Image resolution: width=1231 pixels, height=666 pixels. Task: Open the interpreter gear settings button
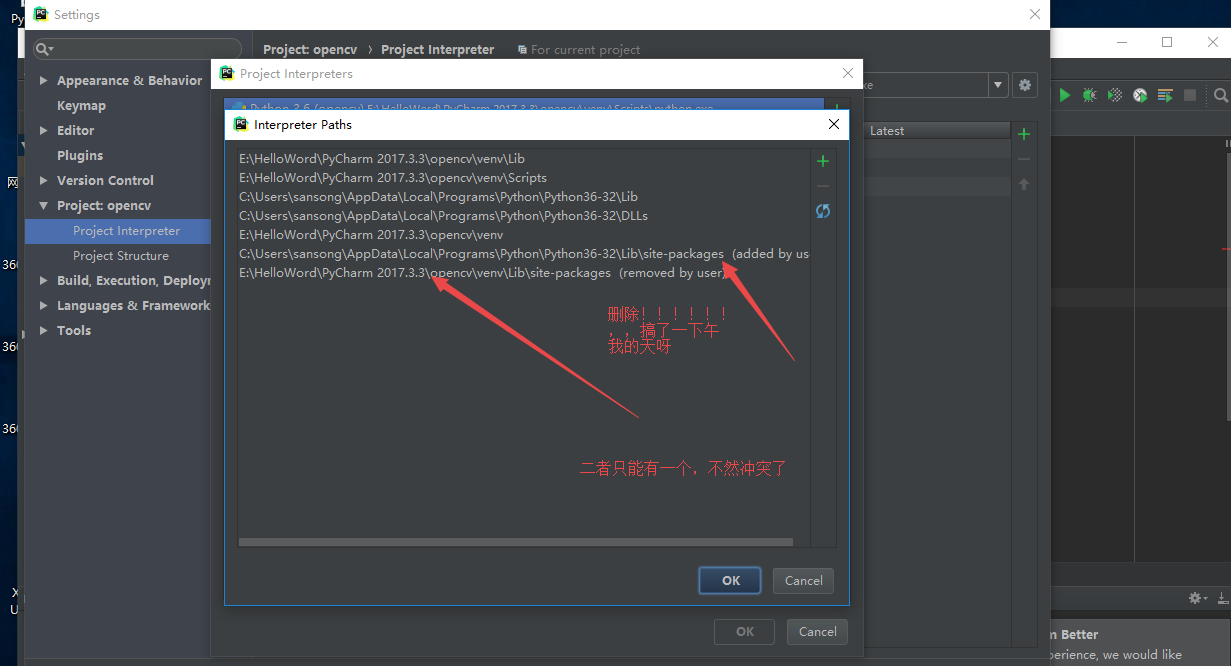point(1024,85)
